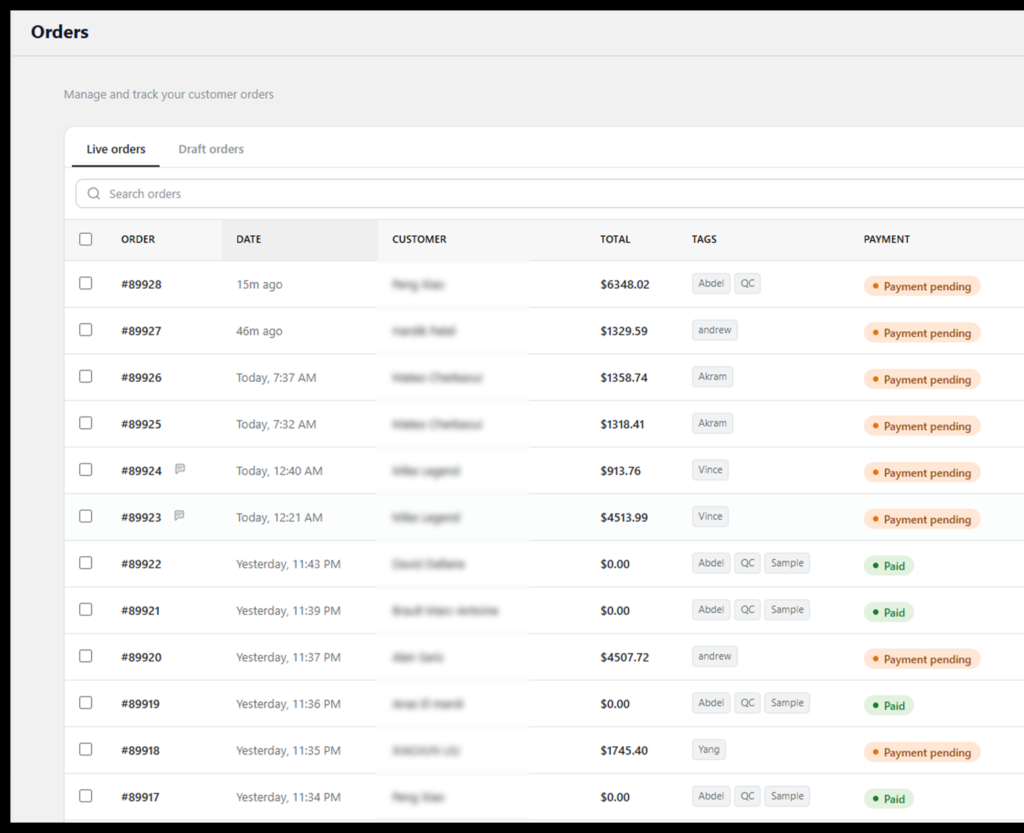Click the Sample tag on order #89921
The image size is (1024, 833).
787,610
